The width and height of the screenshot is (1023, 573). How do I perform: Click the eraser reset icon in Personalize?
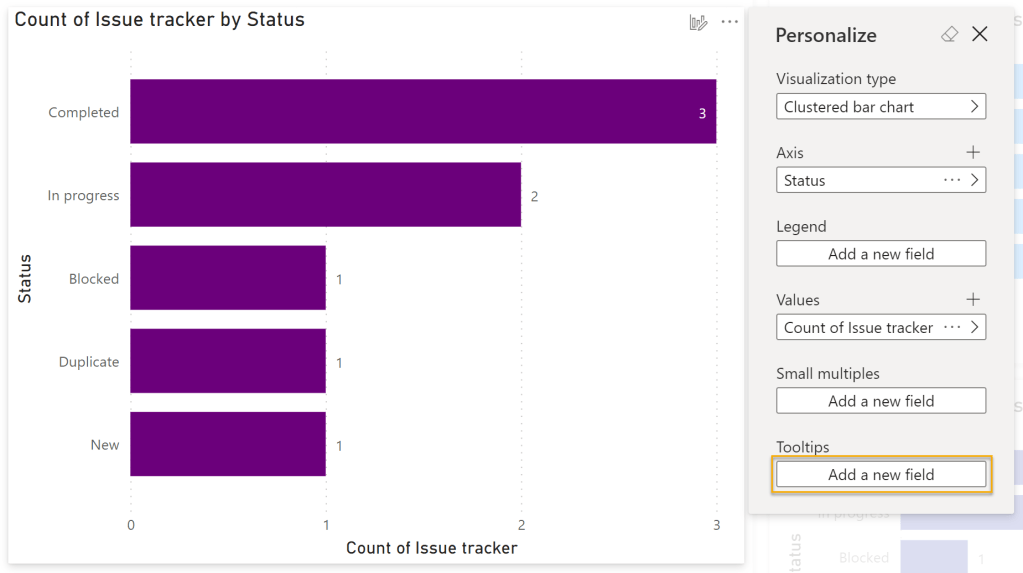click(x=949, y=35)
